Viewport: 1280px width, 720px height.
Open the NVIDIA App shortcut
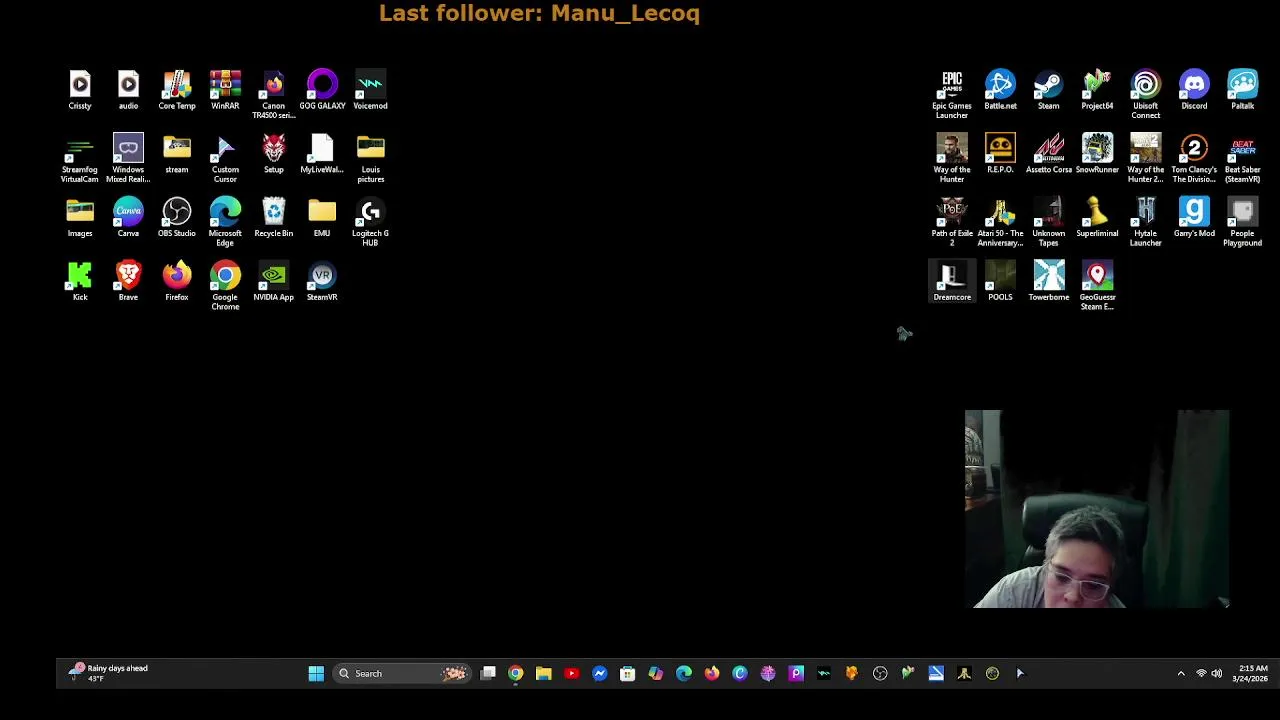[x=273, y=282]
